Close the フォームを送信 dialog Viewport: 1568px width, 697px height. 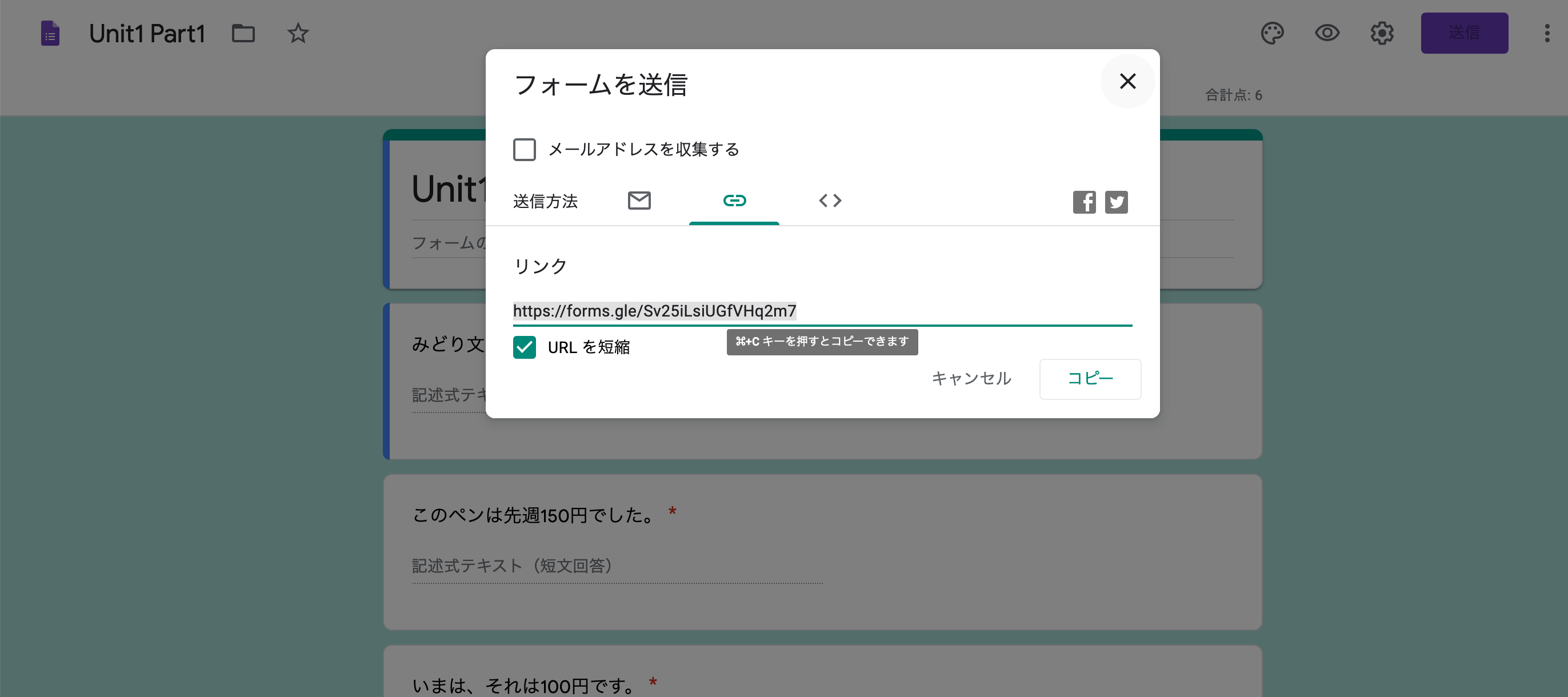coord(1127,81)
